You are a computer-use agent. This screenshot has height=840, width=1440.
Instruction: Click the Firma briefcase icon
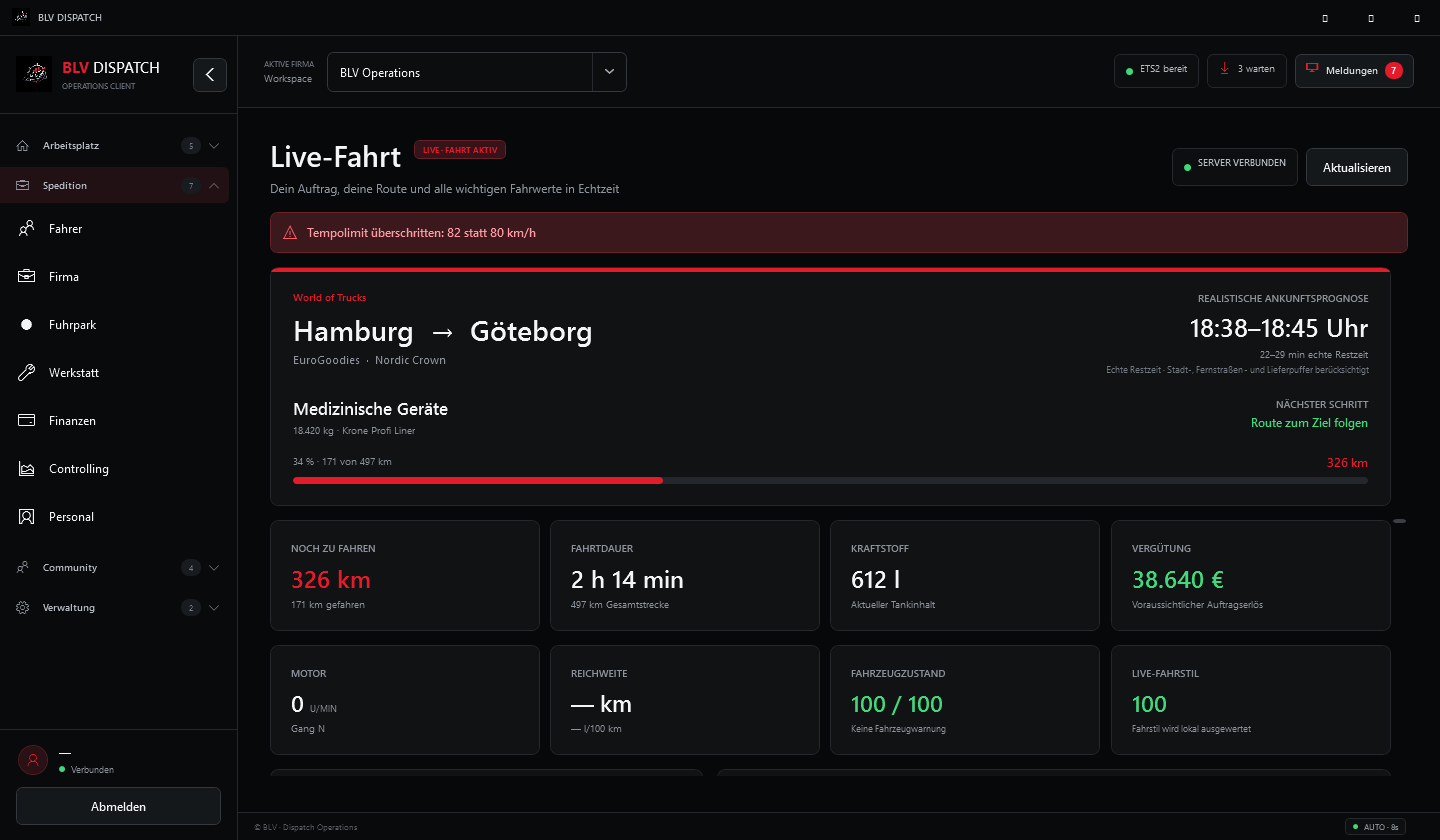point(27,277)
